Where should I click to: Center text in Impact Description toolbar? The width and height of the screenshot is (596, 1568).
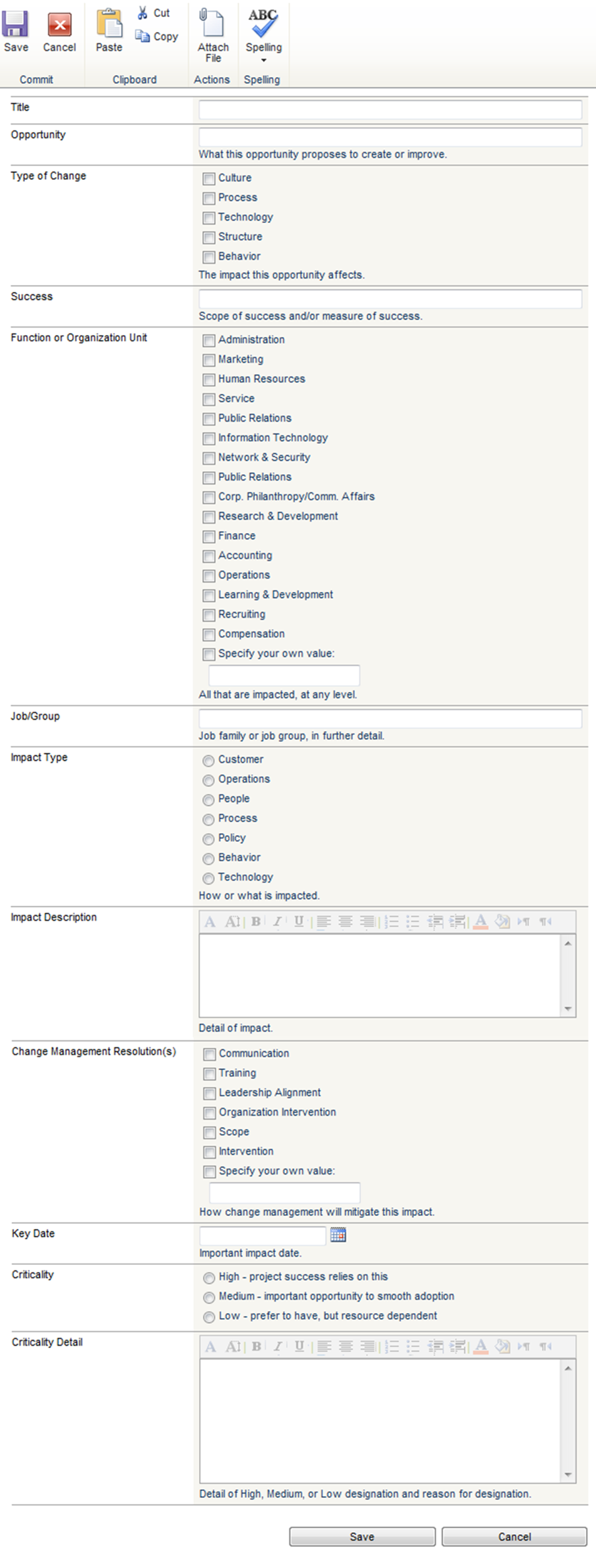point(345,922)
